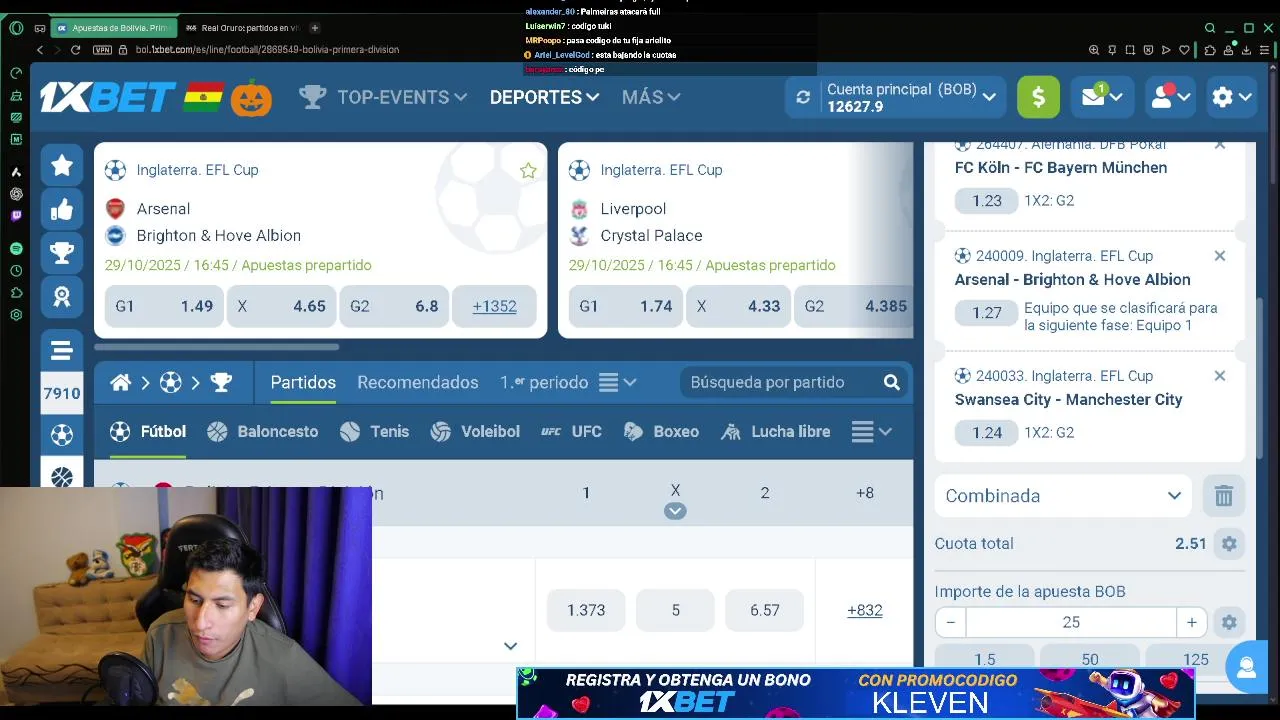Expand the X column chevron in odds header
The image size is (1280, 720).
click(675, 511)
